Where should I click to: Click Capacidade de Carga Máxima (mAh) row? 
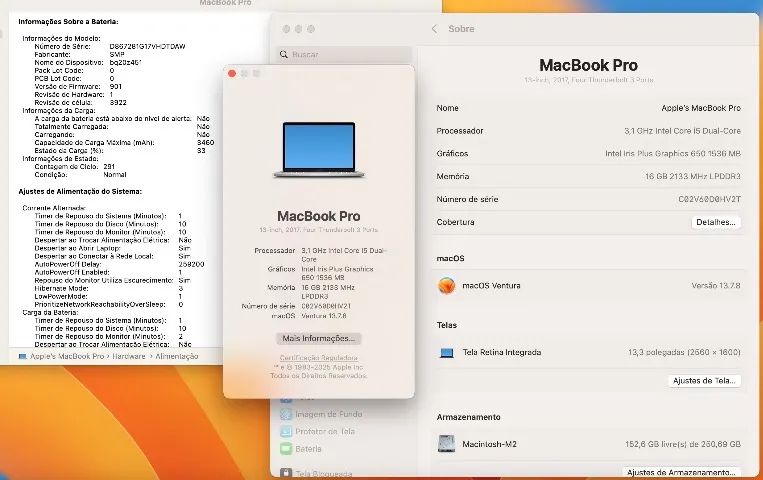click(124, 143)
